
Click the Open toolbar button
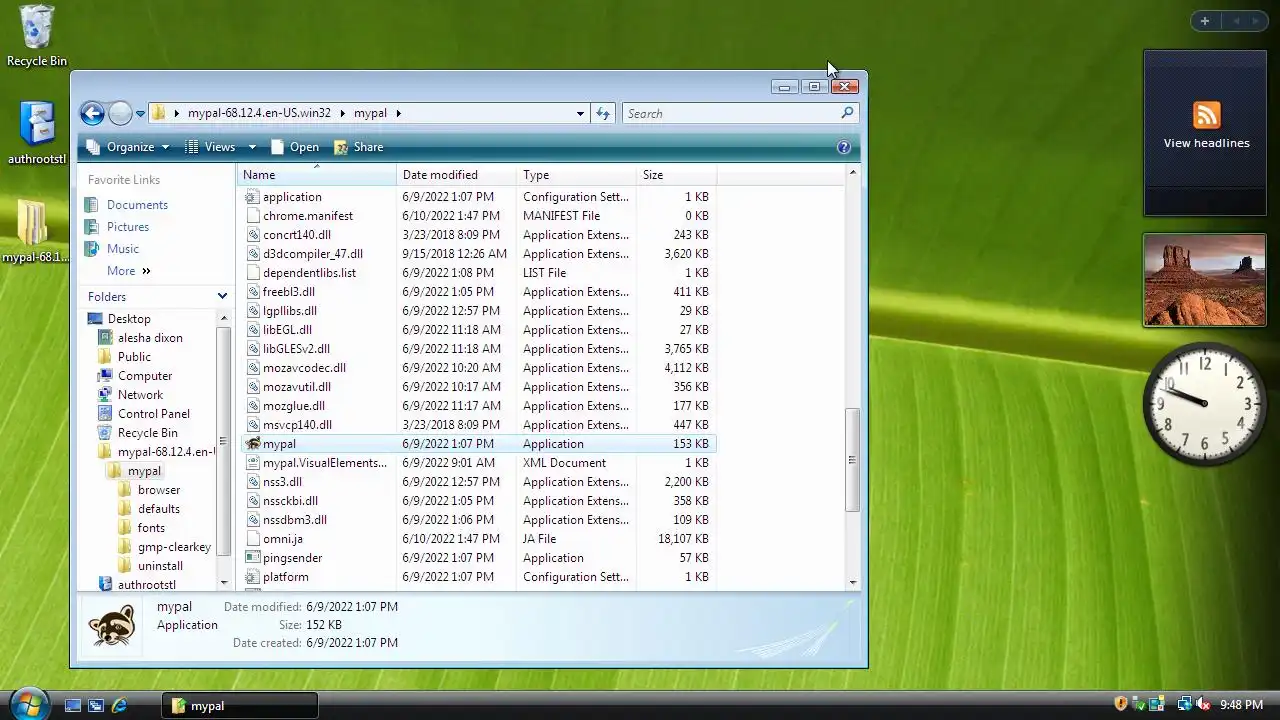tap(295, 147)
